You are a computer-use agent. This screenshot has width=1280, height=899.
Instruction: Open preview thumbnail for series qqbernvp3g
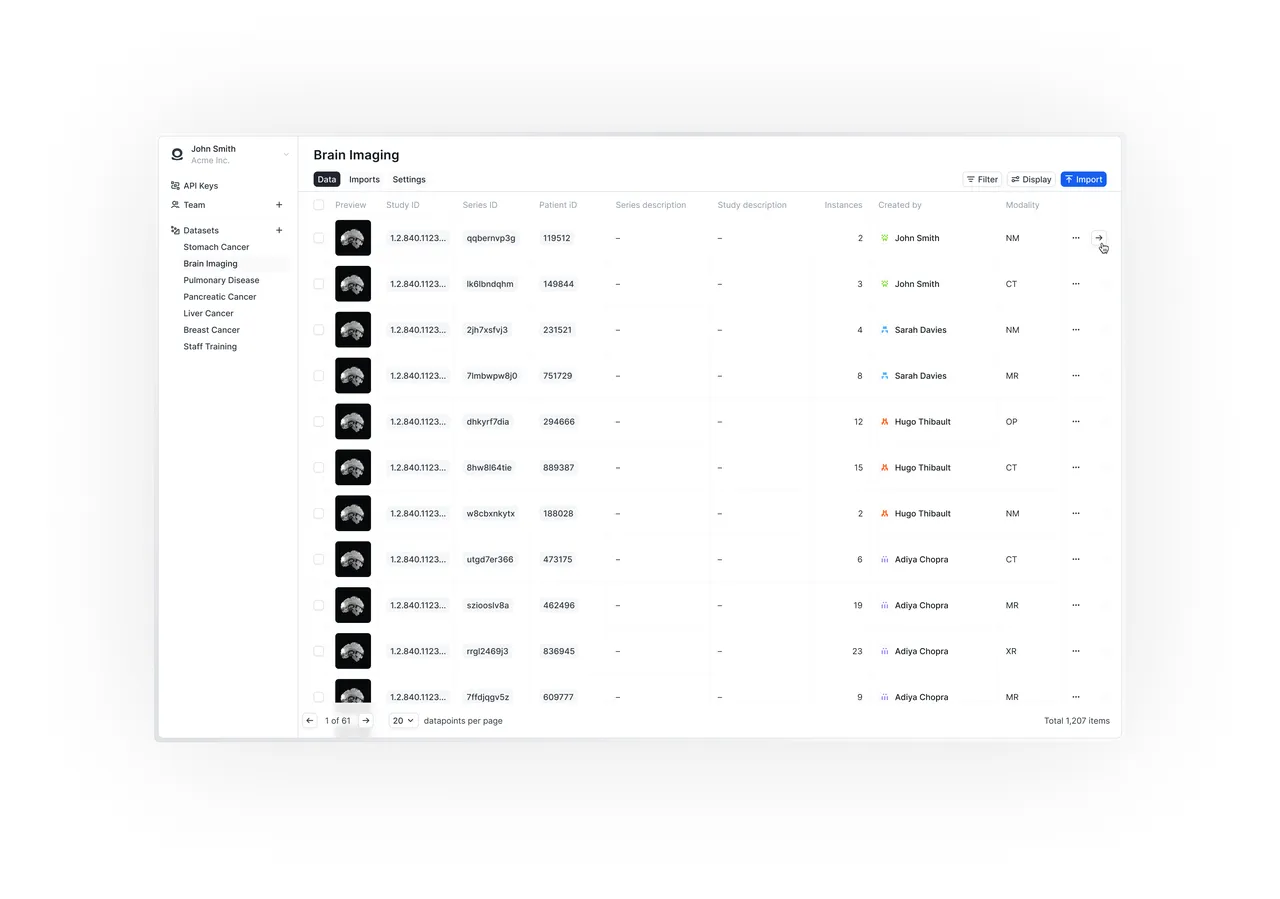pos(353,238)
